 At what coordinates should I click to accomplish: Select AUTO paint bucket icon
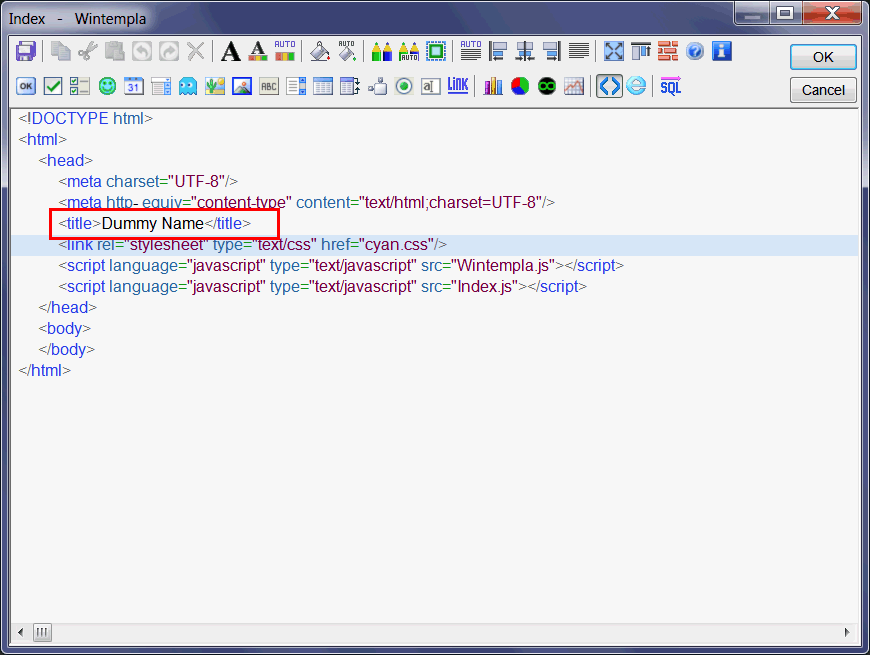[x=347, y=52]
